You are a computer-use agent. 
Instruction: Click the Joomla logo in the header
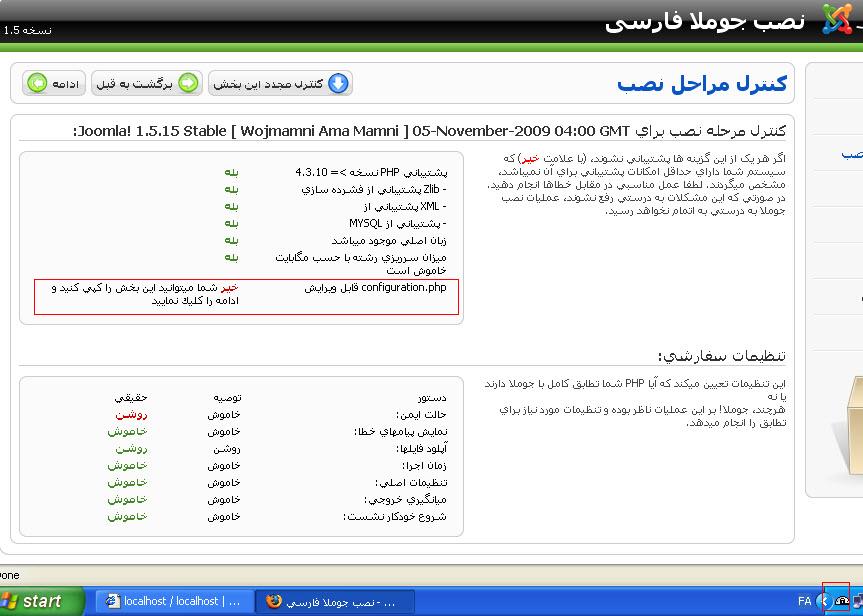tap(837, 19)
